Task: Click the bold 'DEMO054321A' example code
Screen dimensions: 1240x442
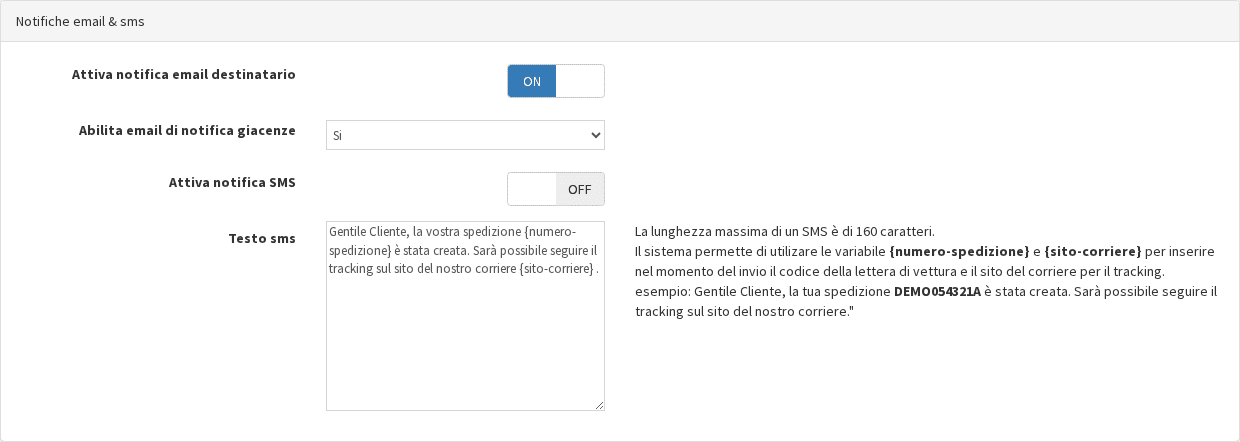Action: point(937,292)
